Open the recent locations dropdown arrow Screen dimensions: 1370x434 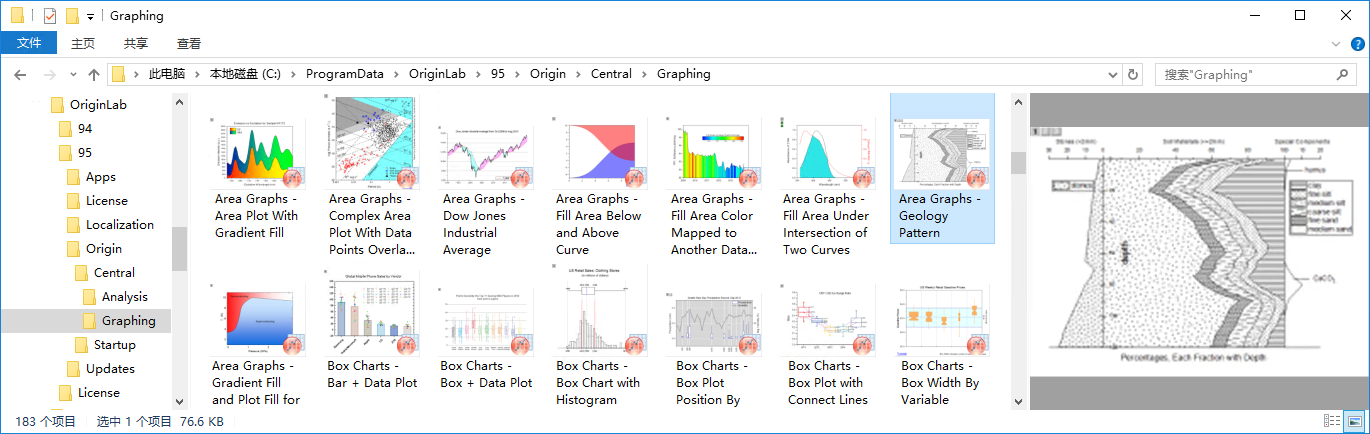tap(73, 74)
